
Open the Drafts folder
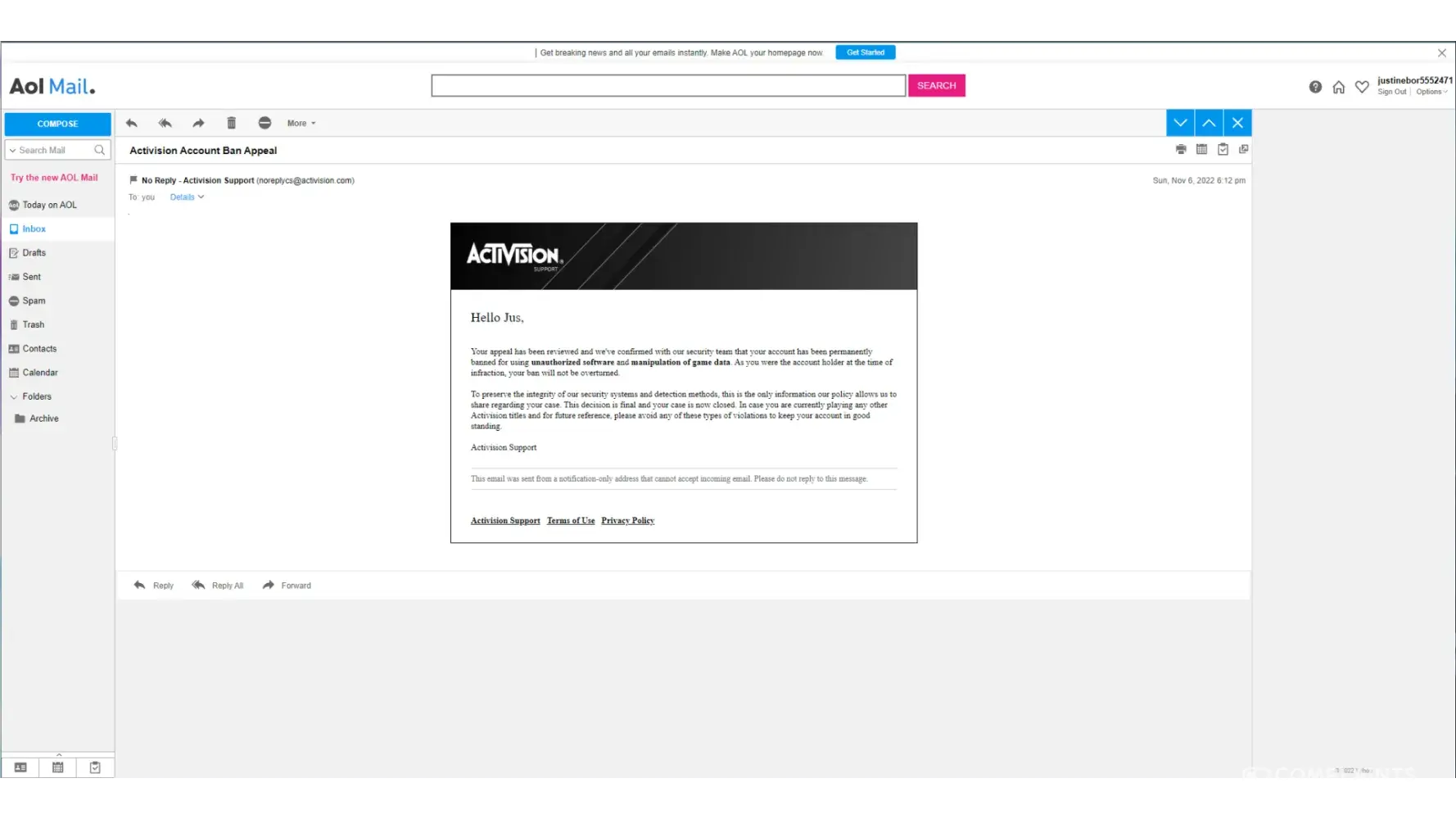(x=34, y=253)
